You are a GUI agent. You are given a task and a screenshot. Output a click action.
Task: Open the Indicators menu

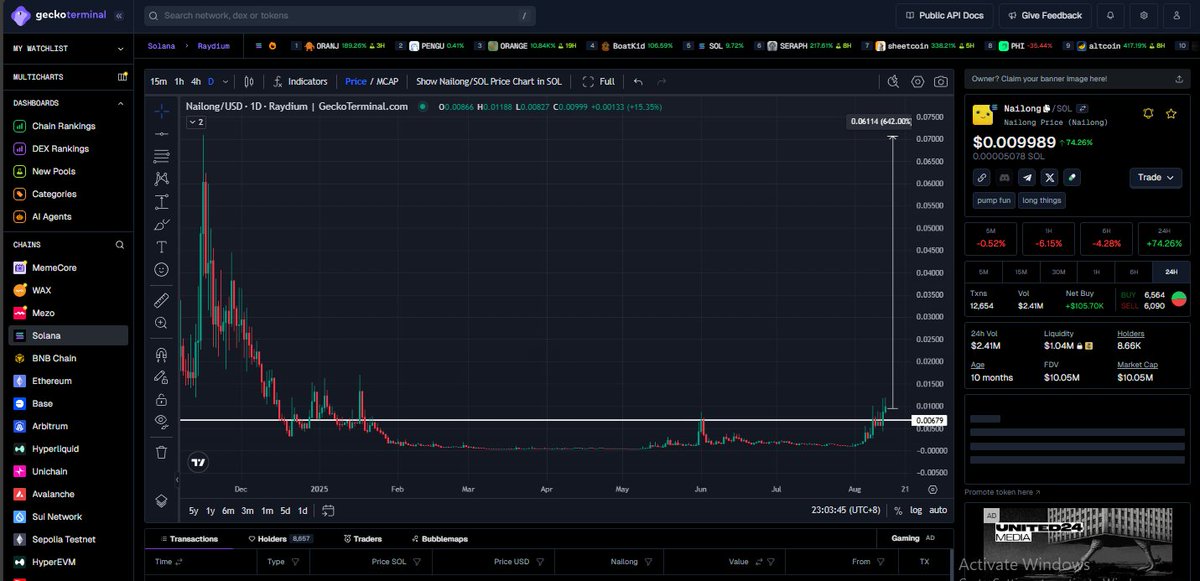300,82
